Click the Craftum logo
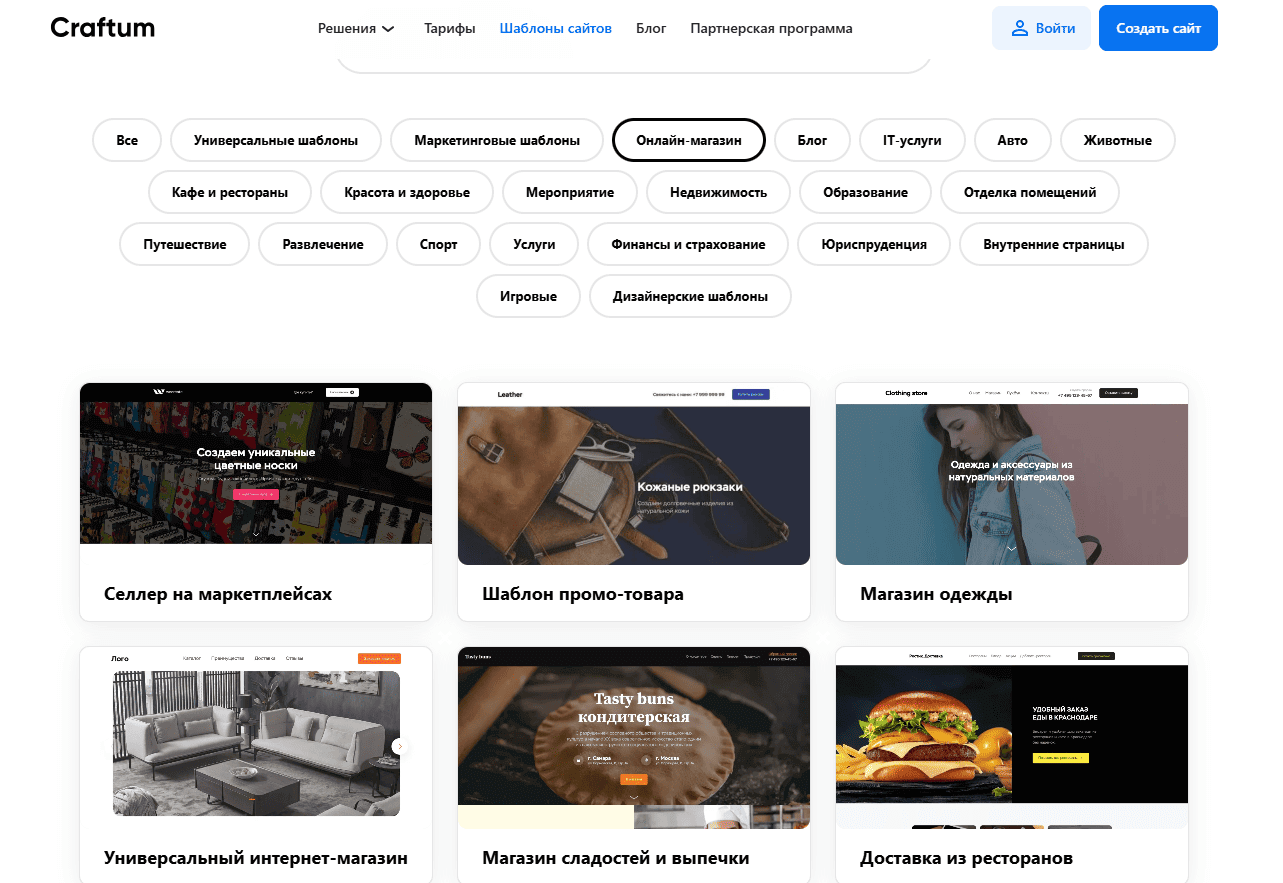Screen dimensions: 1283x883 [x=102, y=28]
